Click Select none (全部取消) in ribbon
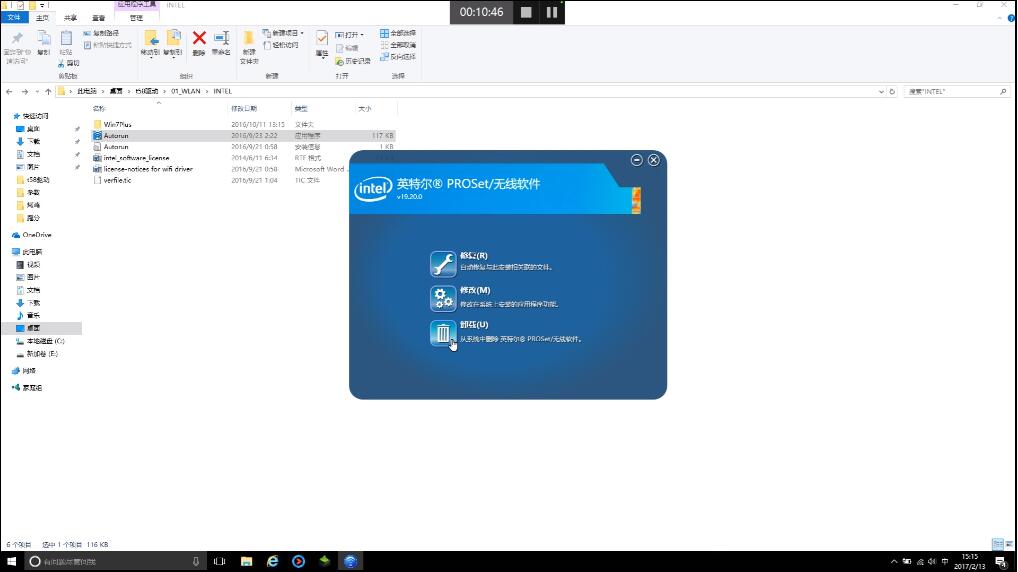The width and height of the screenshot is (1018, 572). point(398,45)
